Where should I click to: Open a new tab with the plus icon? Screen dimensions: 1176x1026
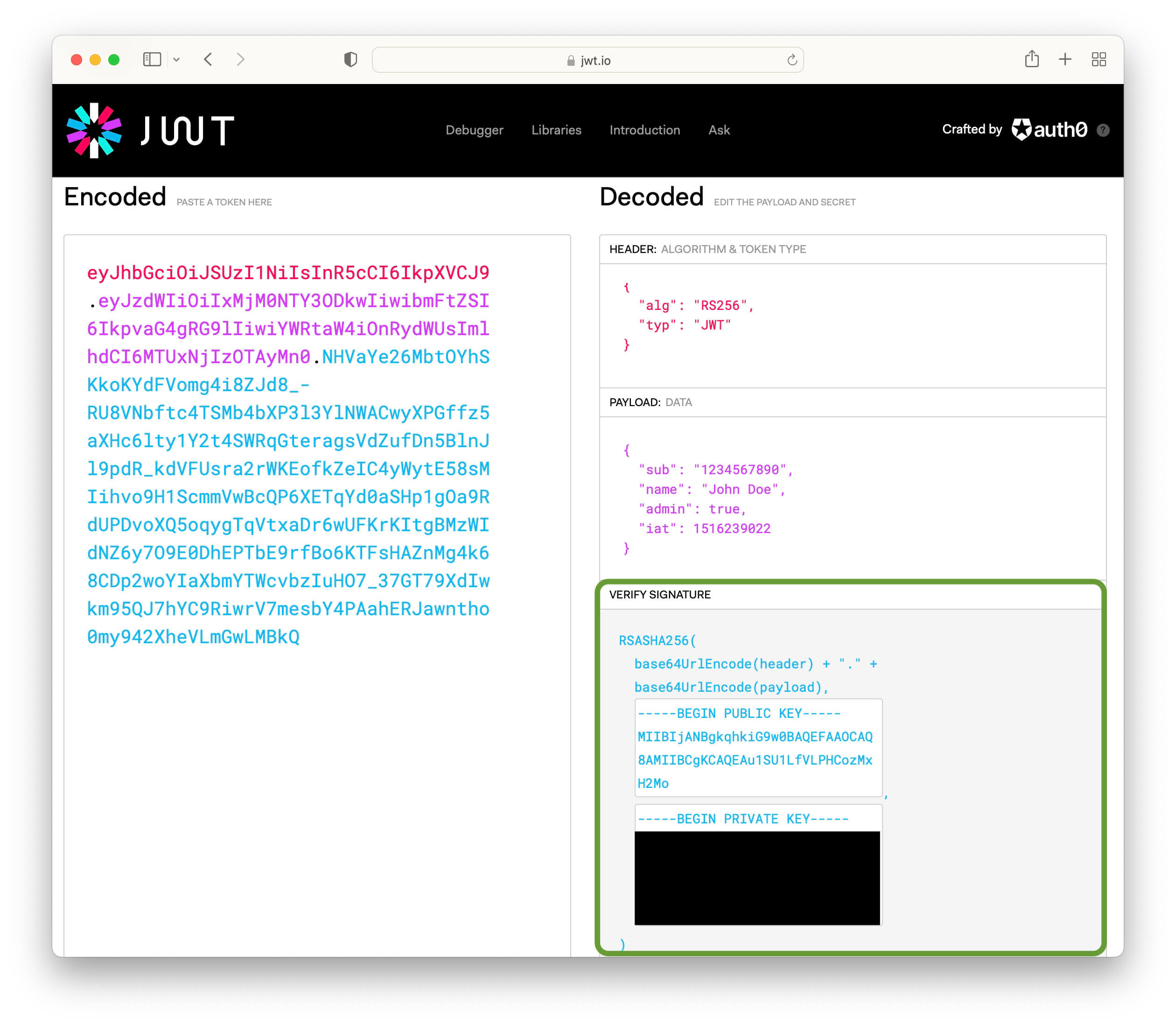point(1065,59)
